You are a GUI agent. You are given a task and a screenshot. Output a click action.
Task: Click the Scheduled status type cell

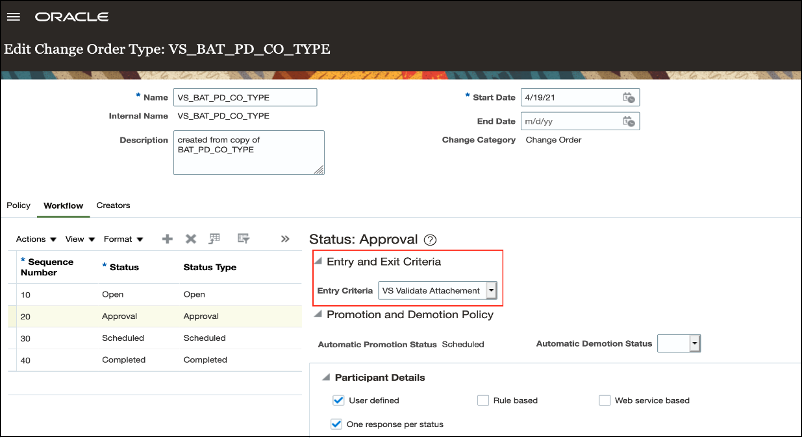[205, 338]
